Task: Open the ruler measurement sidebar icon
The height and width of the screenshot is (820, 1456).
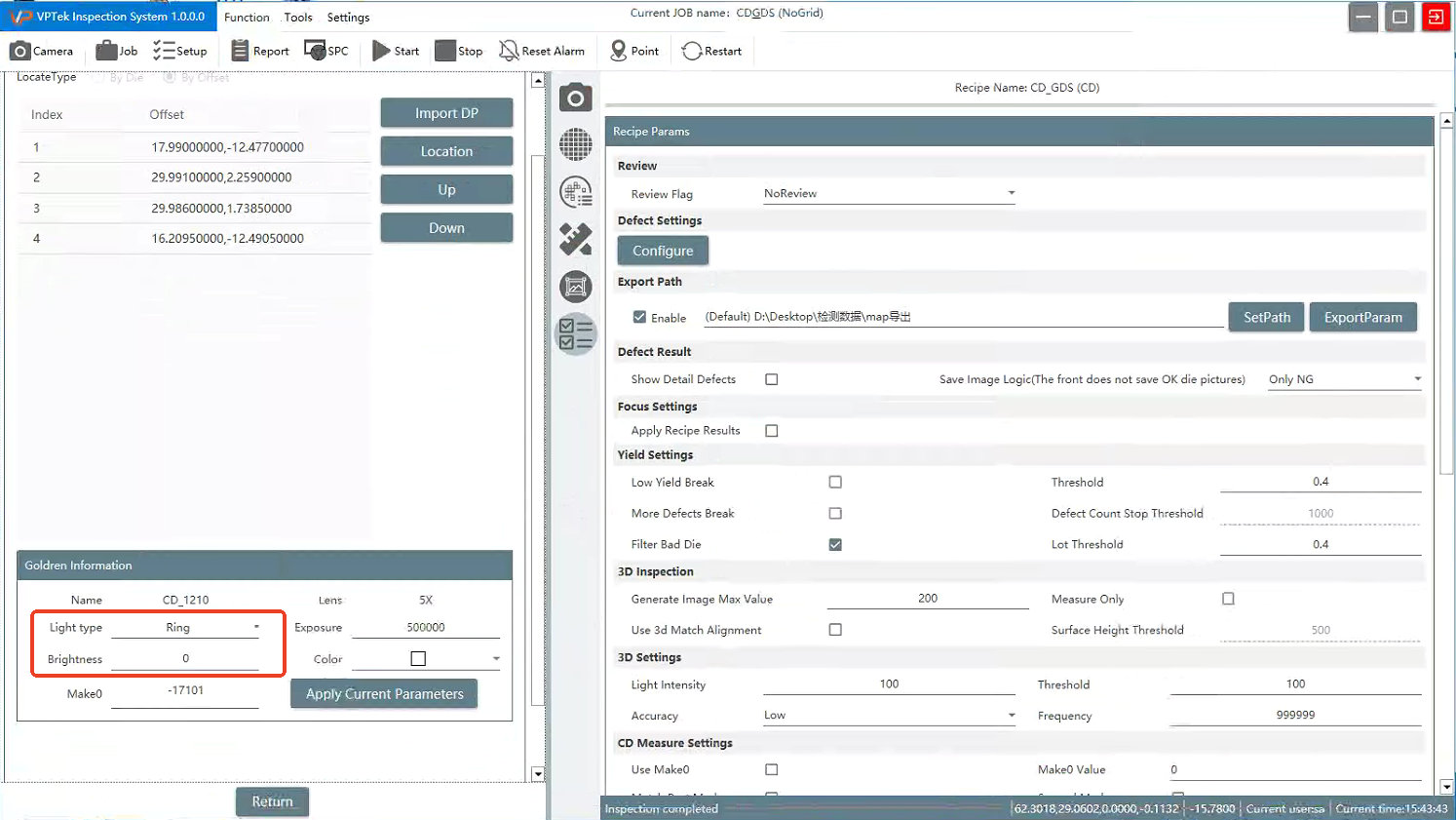Action: pyautogui.click(x=576, y=239)
